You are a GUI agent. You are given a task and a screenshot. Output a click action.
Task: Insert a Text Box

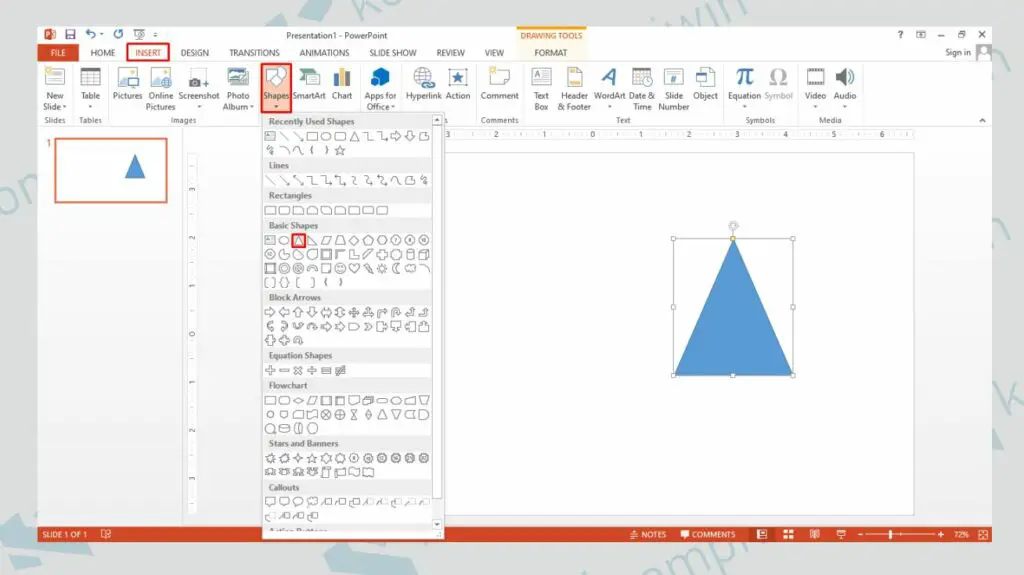541,88
